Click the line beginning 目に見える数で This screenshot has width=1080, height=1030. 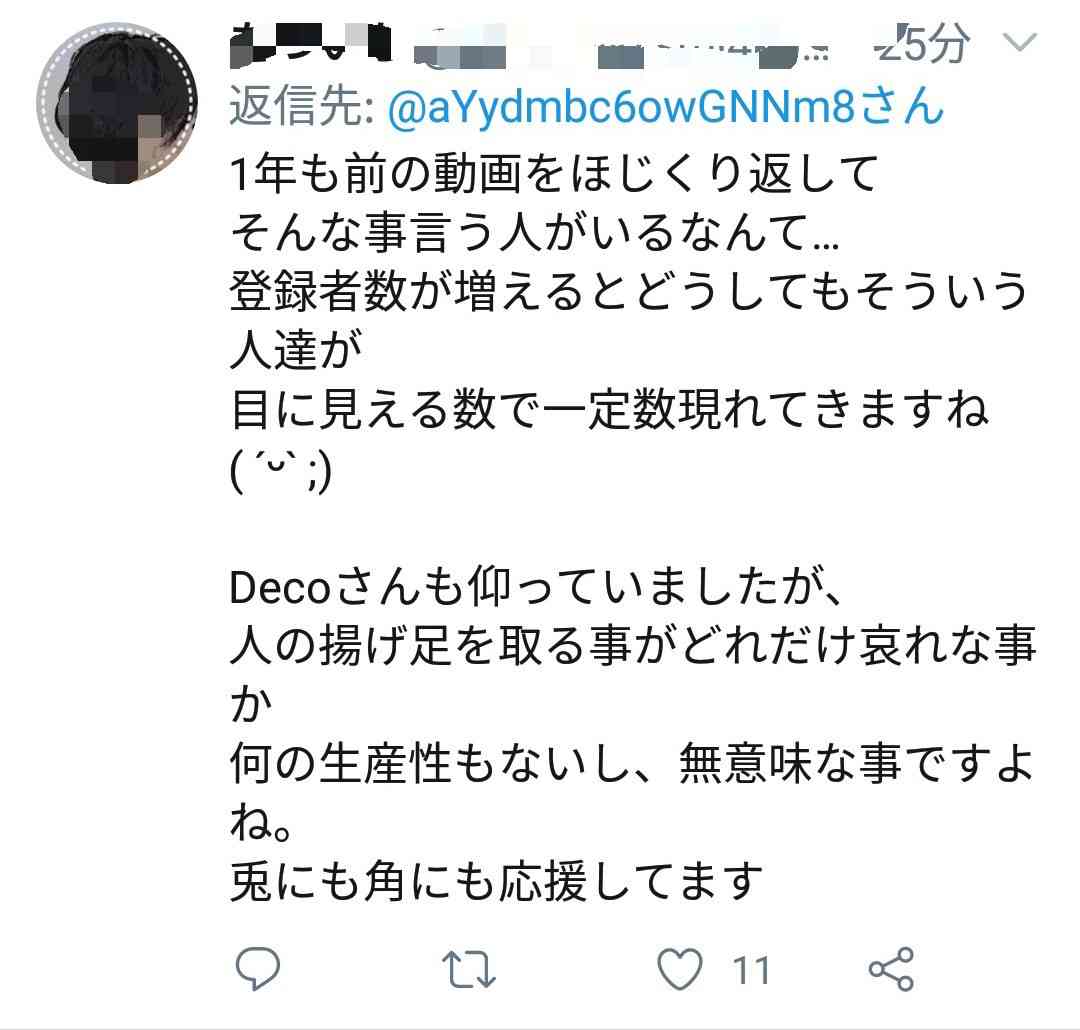tap(610, 409)
